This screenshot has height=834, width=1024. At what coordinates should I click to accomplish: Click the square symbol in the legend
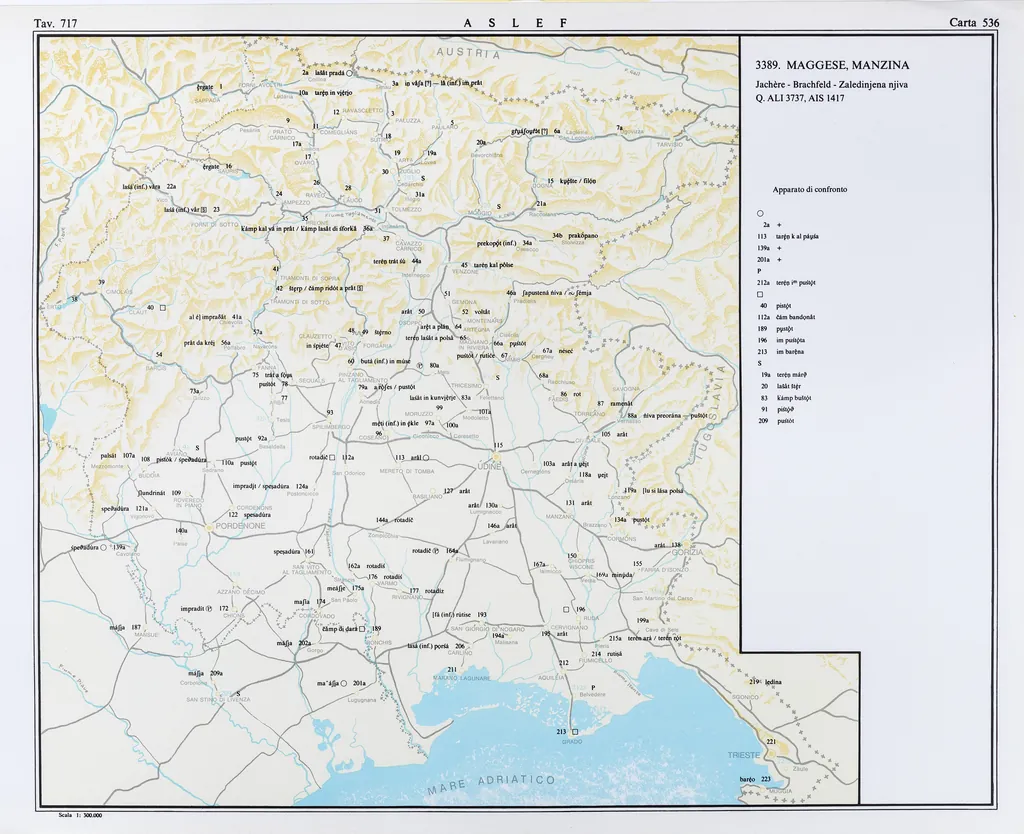click(x=761, y=294)
